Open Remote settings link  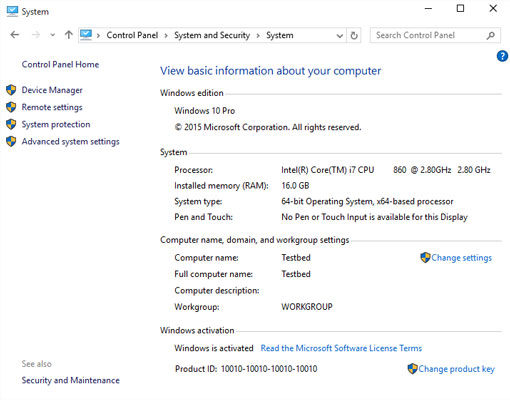(x=52, y=107)
